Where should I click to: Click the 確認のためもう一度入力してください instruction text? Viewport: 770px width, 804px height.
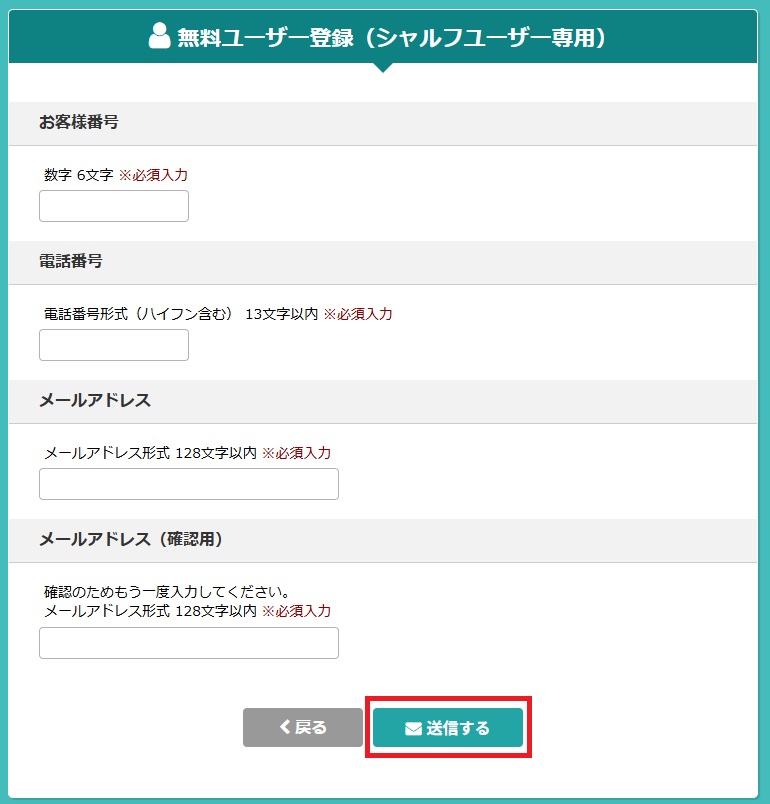167,592
